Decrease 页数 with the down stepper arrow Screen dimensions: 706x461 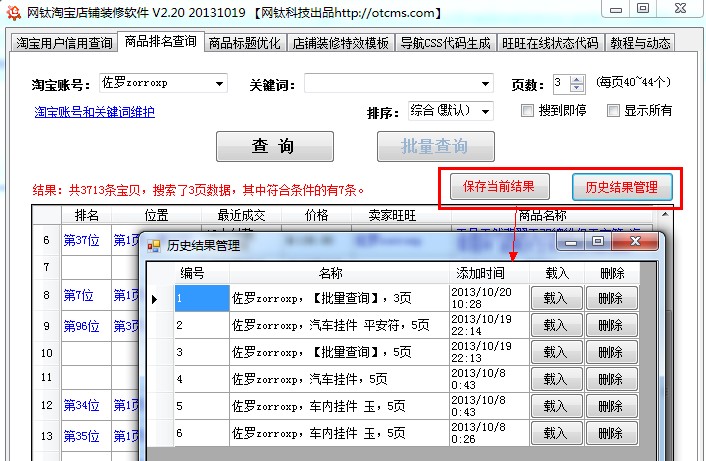point(577,88)
